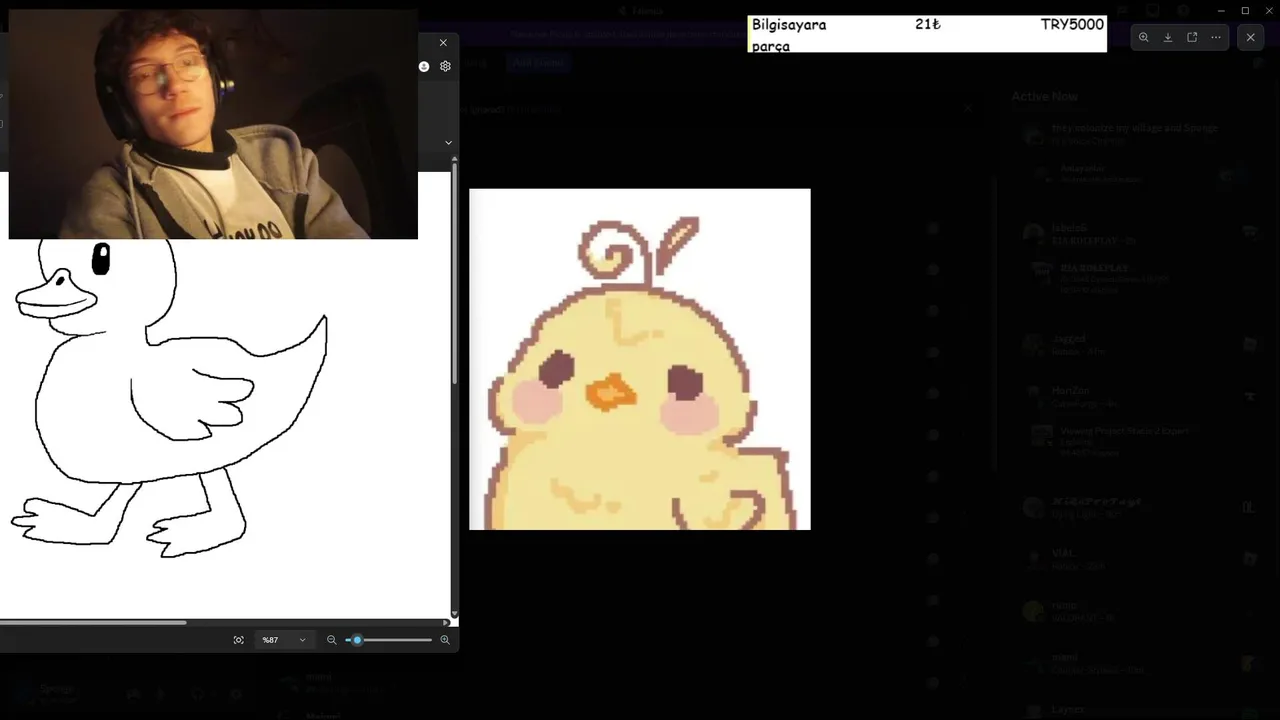
Task: Collapse the Paint ribbon chevron
Action: [x=448, y=143]
